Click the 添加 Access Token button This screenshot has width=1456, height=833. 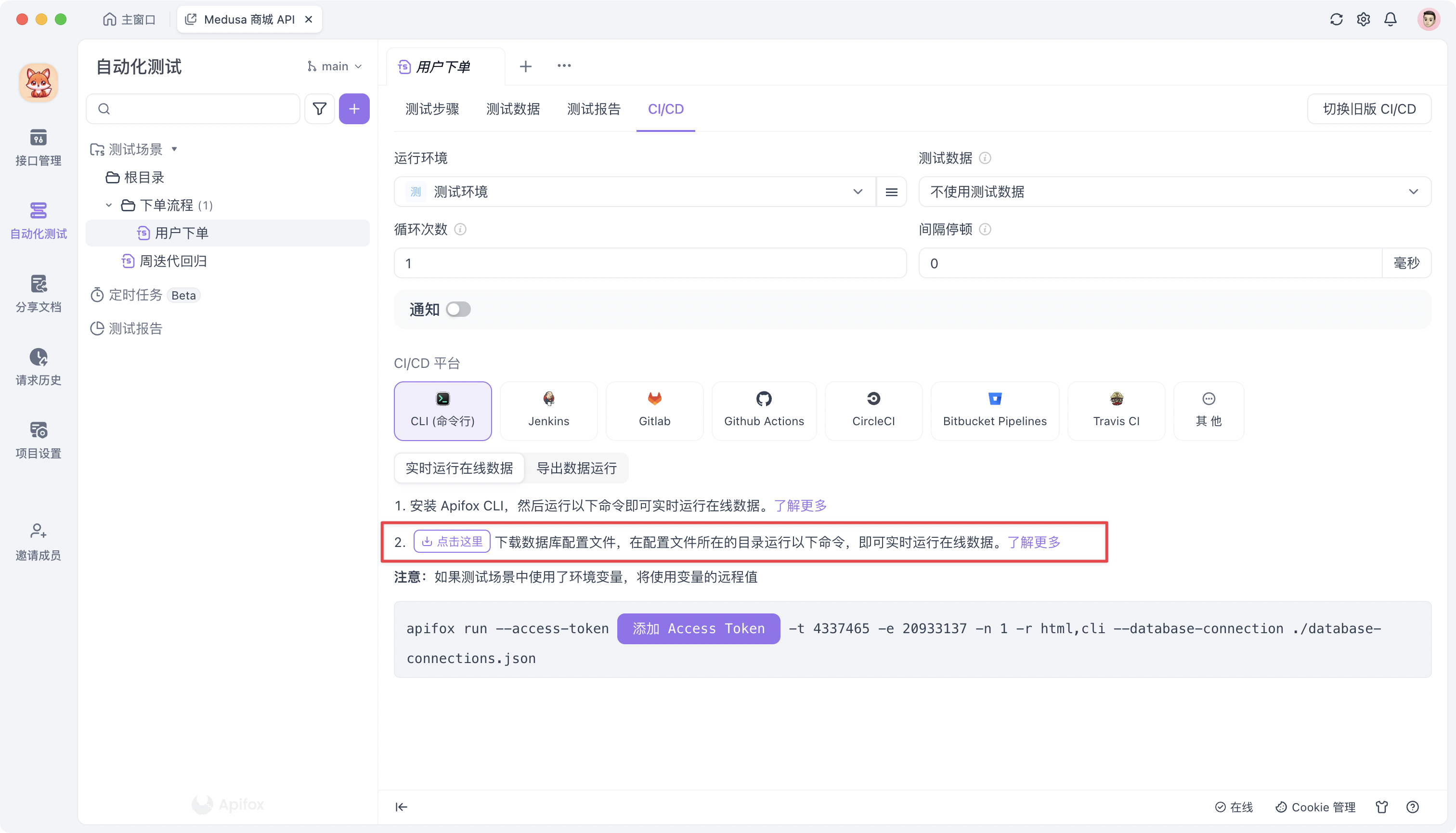pyautogui.click(x=698, y=628)
